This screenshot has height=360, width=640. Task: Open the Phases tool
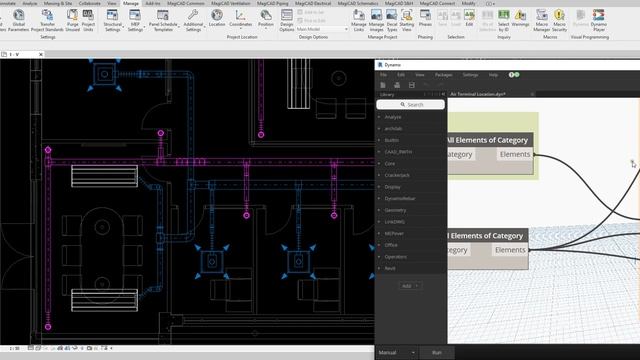click(425, 18)
